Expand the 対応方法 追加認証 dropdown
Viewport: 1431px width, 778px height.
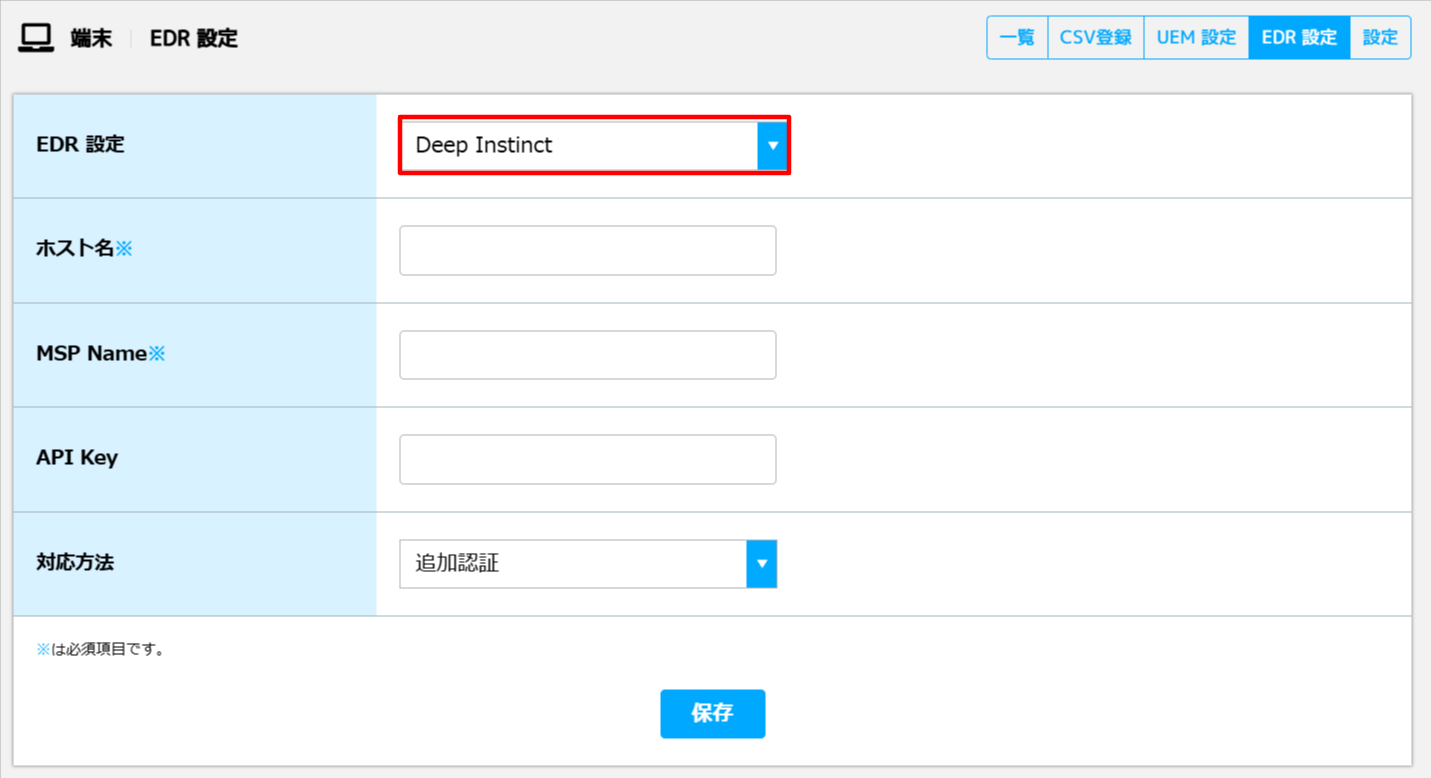(588, 564)
